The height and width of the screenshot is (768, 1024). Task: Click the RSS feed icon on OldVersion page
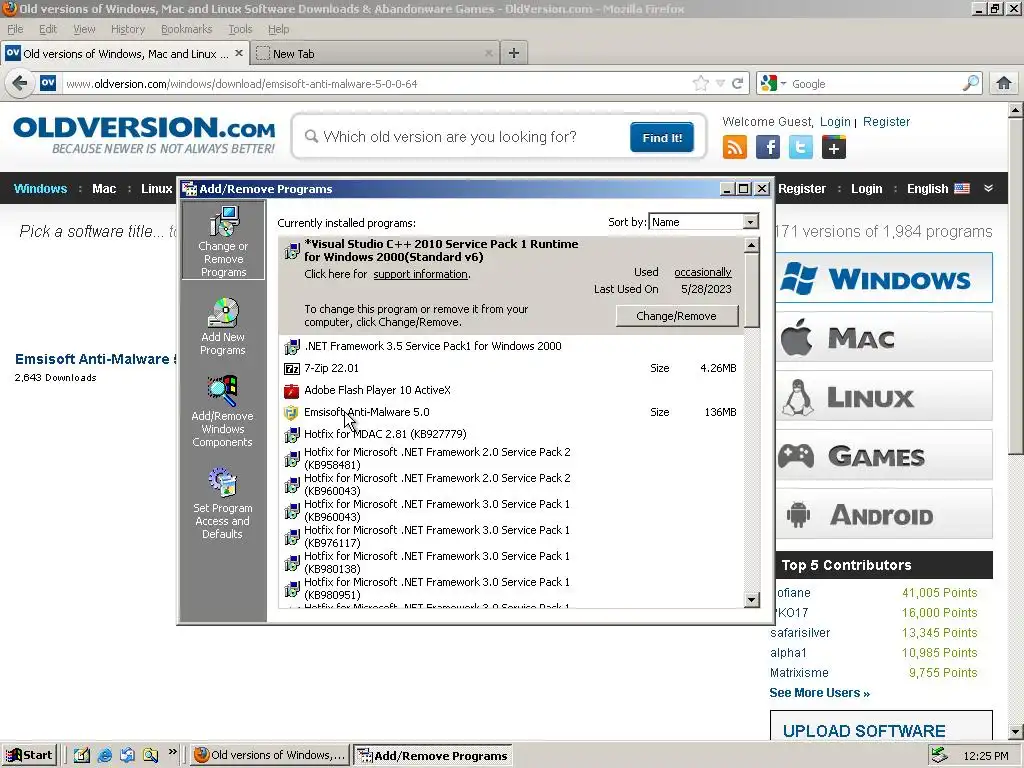pos(735,147)
